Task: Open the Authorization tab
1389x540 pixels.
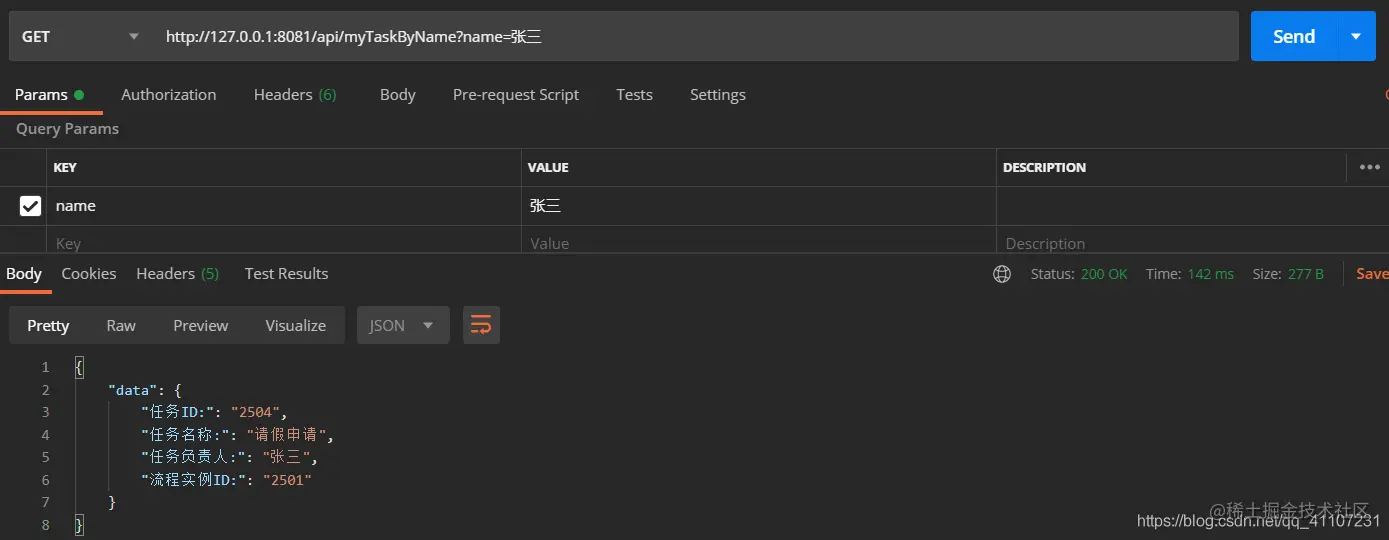Action: tap(169, 95)
